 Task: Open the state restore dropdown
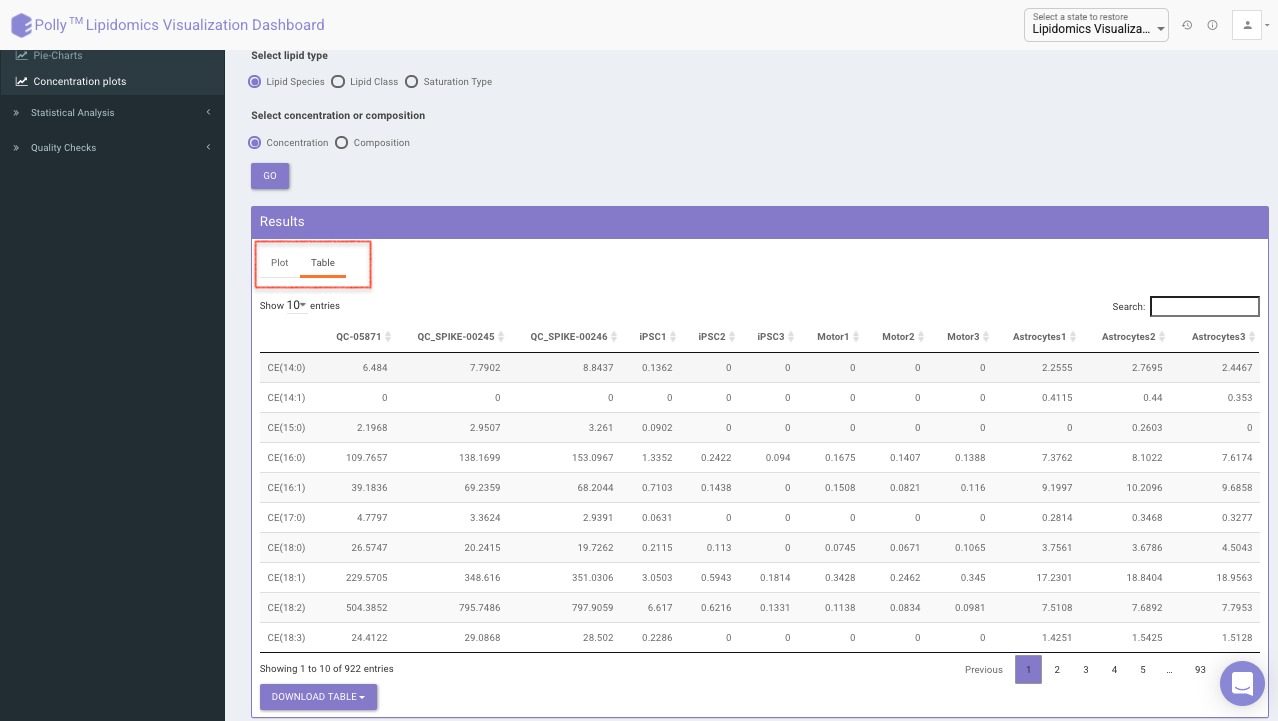pyautogui.click(x=1097, y=25)
